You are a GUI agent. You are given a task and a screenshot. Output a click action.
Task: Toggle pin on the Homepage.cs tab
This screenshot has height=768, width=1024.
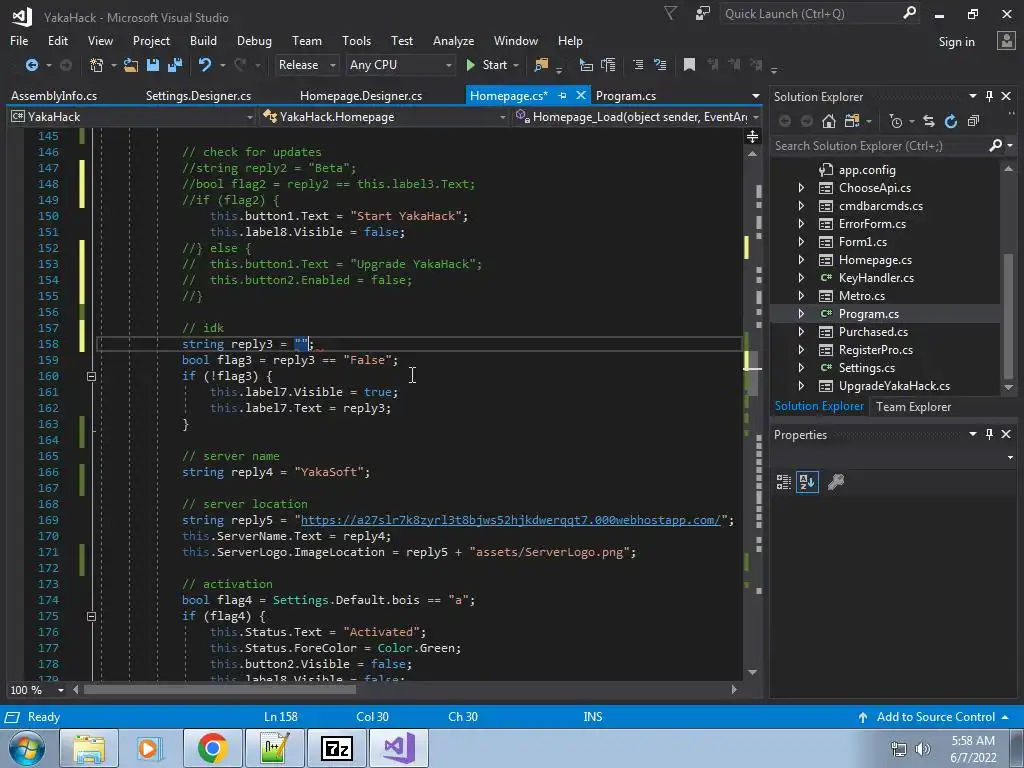[562, 95]
